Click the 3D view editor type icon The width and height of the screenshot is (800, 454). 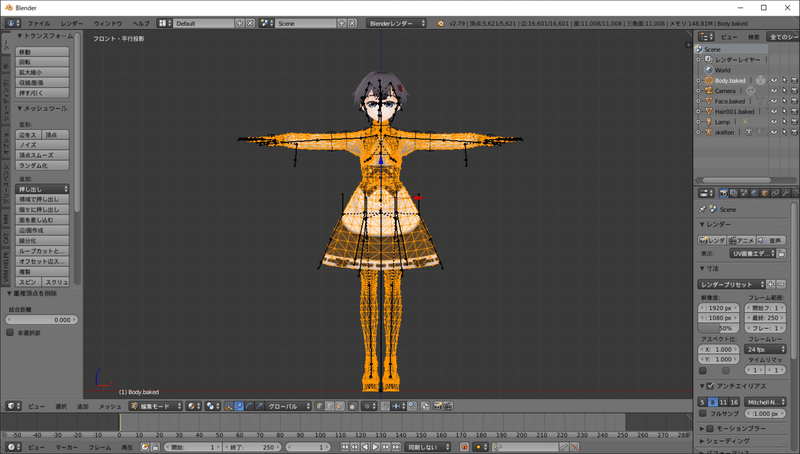coord(10,407)
